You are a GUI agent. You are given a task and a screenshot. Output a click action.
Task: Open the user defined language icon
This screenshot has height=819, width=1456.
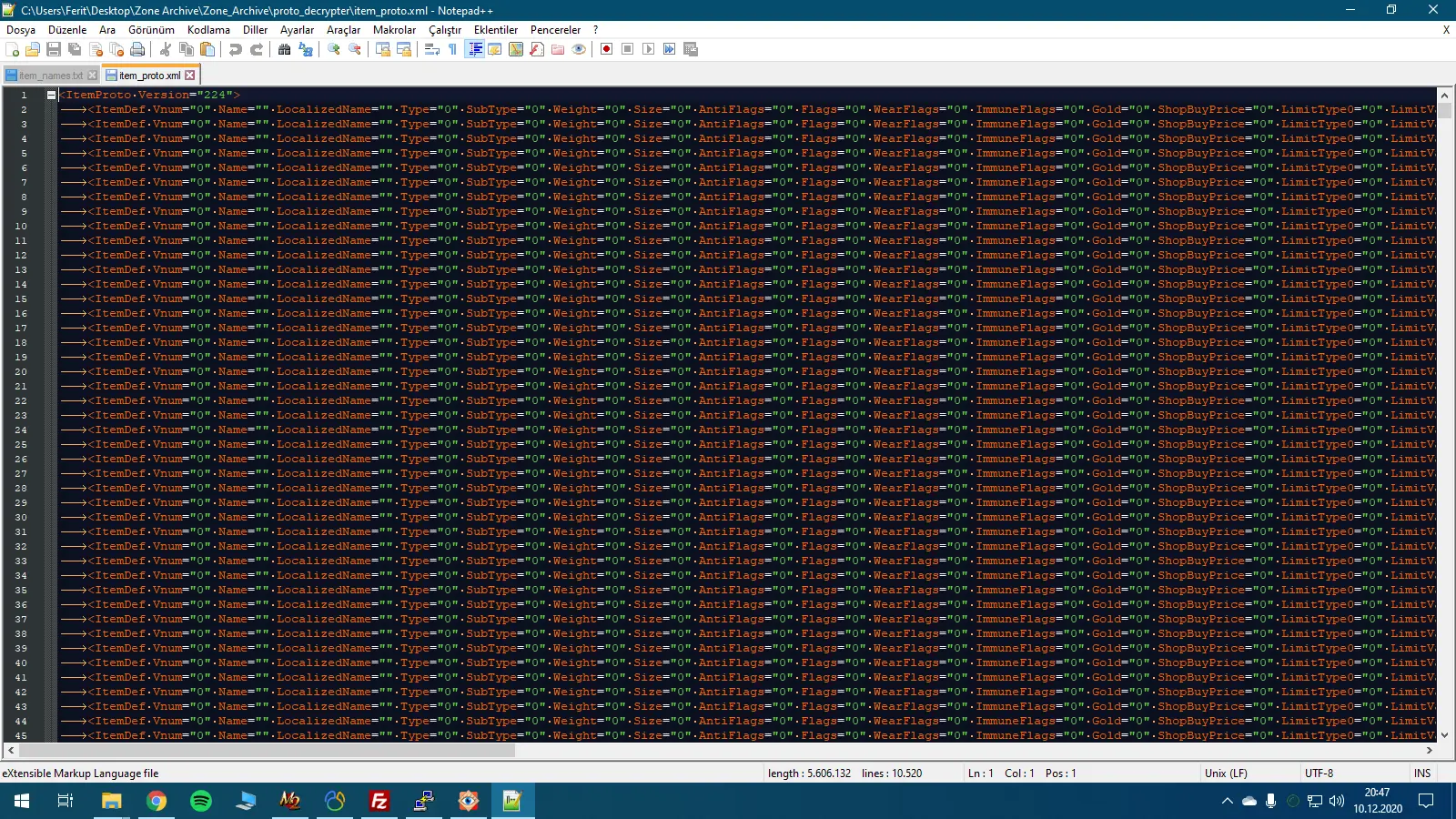[495, 49]
